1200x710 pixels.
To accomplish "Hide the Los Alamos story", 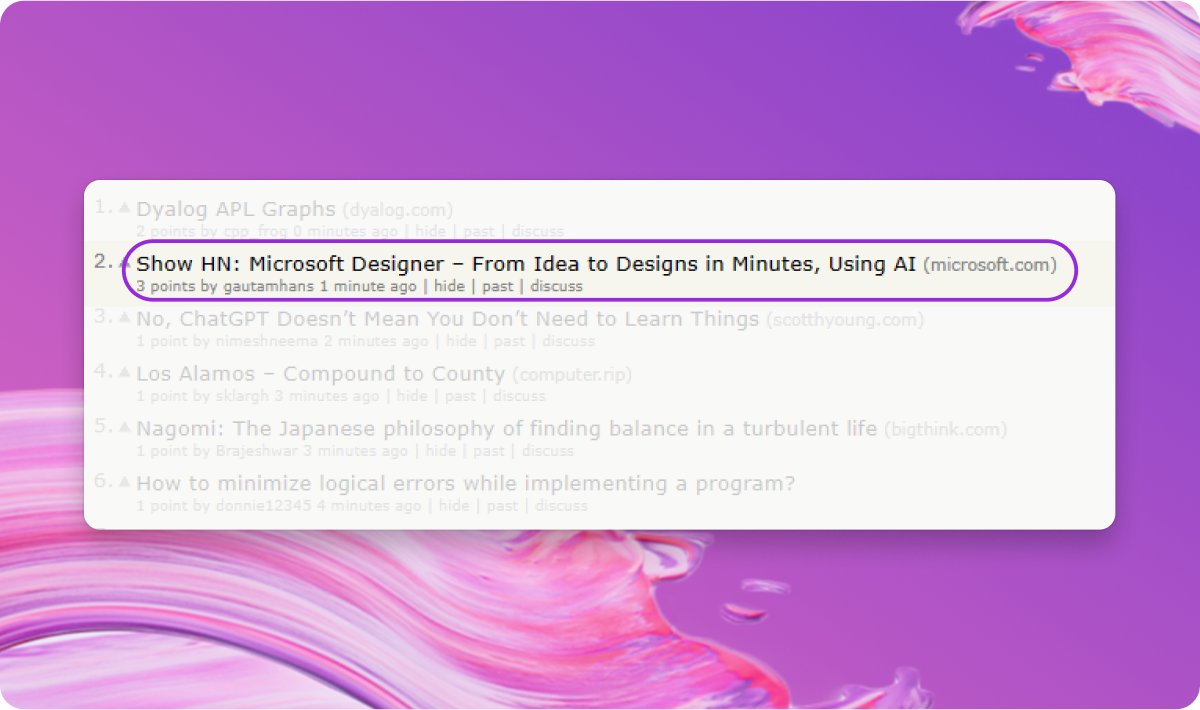I will [x=412, y=396].
